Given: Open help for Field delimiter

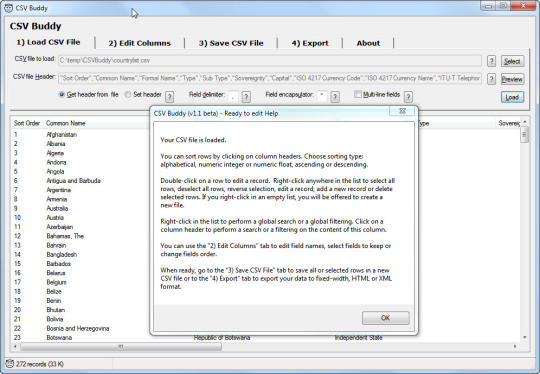Looking at the screenshot, I should coord(246,96).
